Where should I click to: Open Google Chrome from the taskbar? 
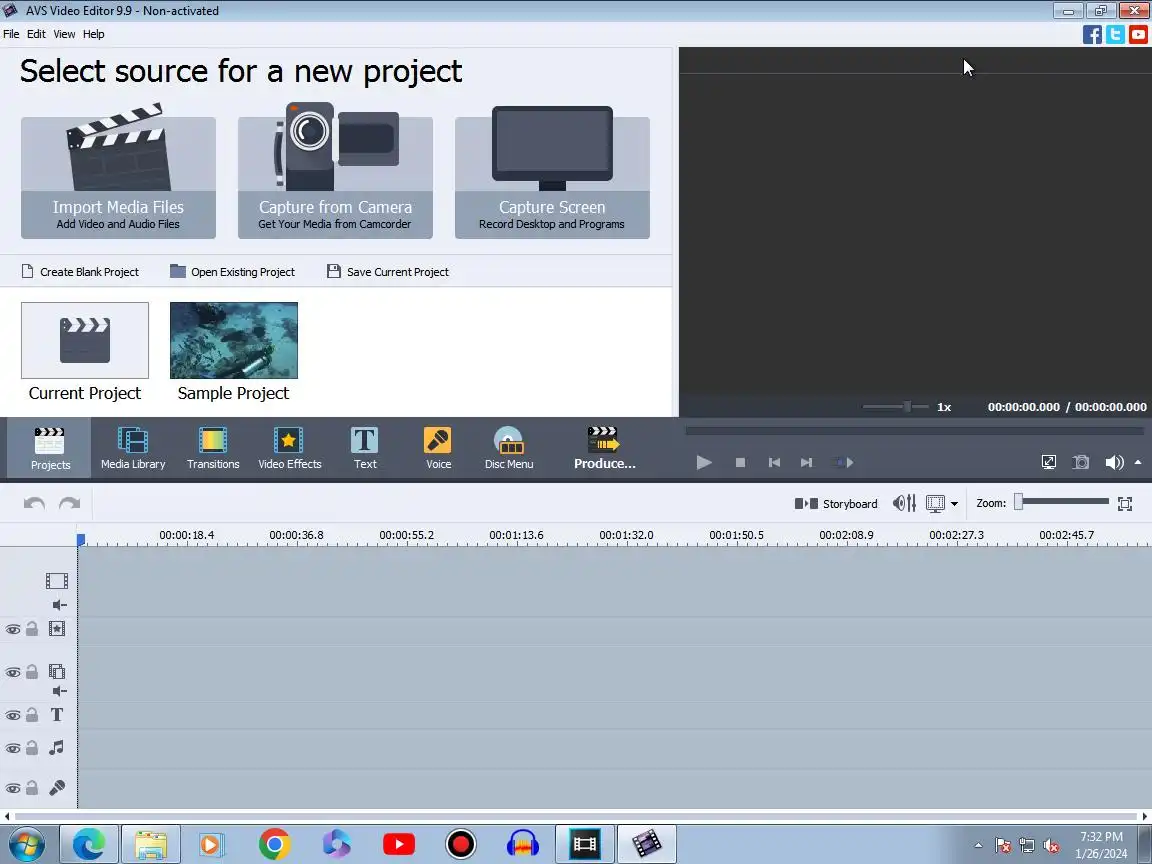(x=274, y=844)
